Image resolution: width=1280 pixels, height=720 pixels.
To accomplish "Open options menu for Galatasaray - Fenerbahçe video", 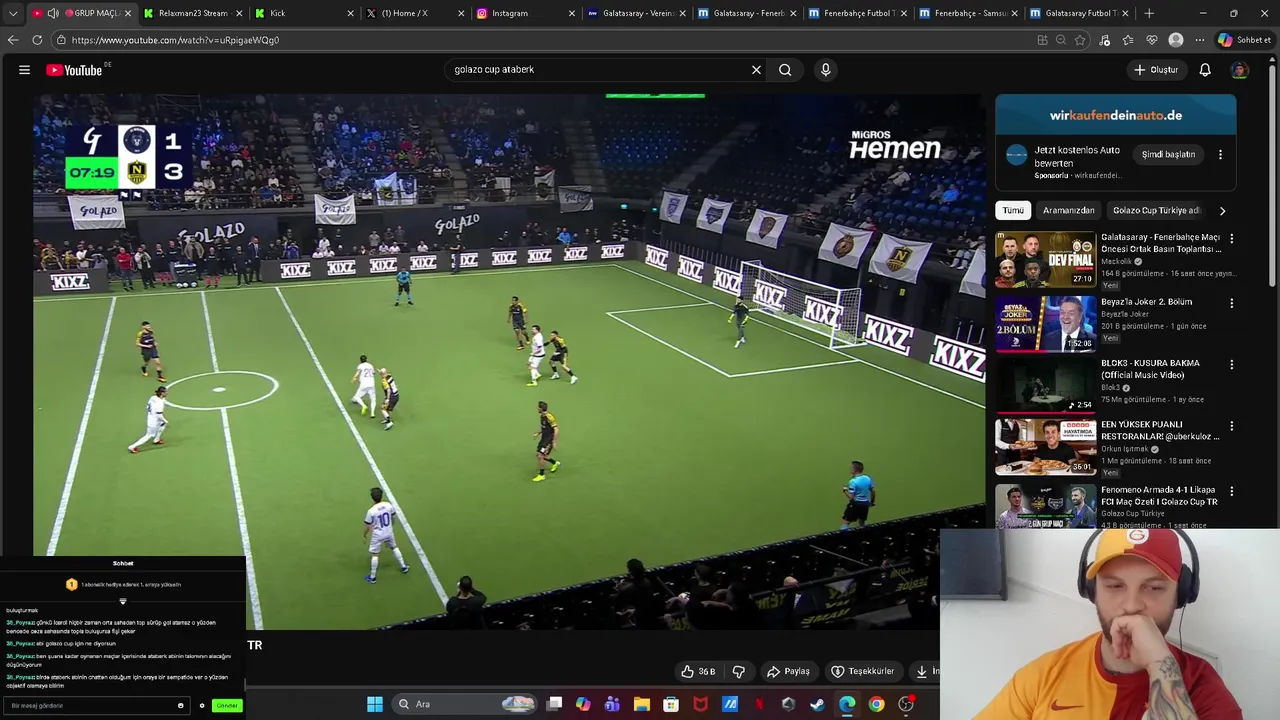I will click(x=1231, y=239).
